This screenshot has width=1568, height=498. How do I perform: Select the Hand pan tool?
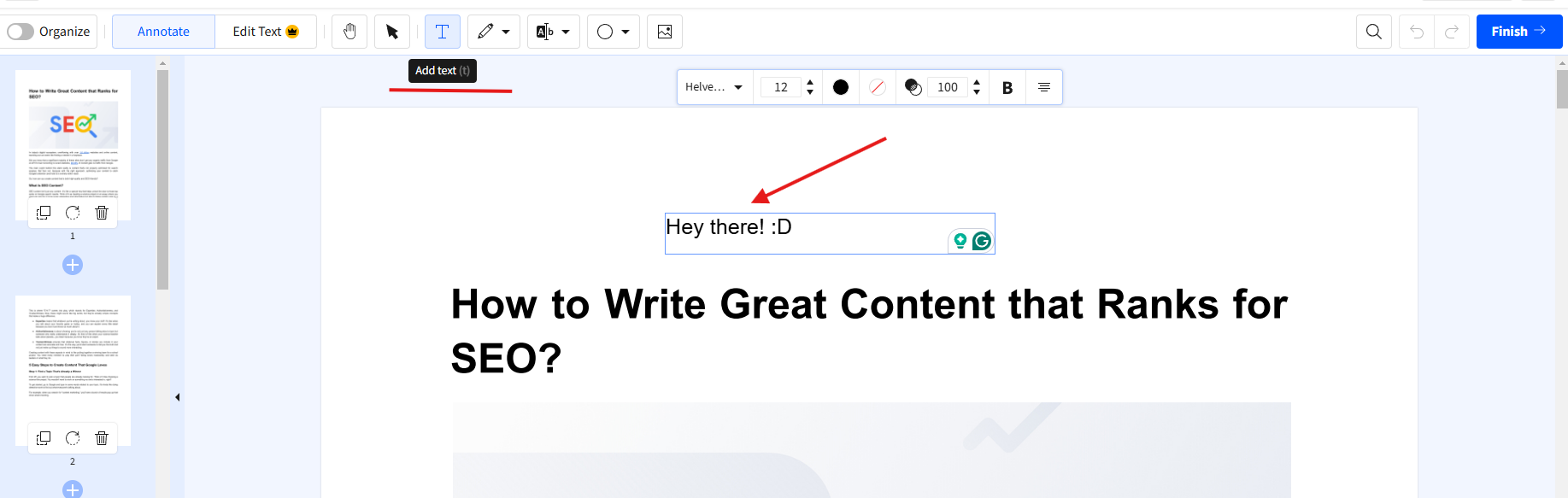pyautogui.click(x=349, y=32)
